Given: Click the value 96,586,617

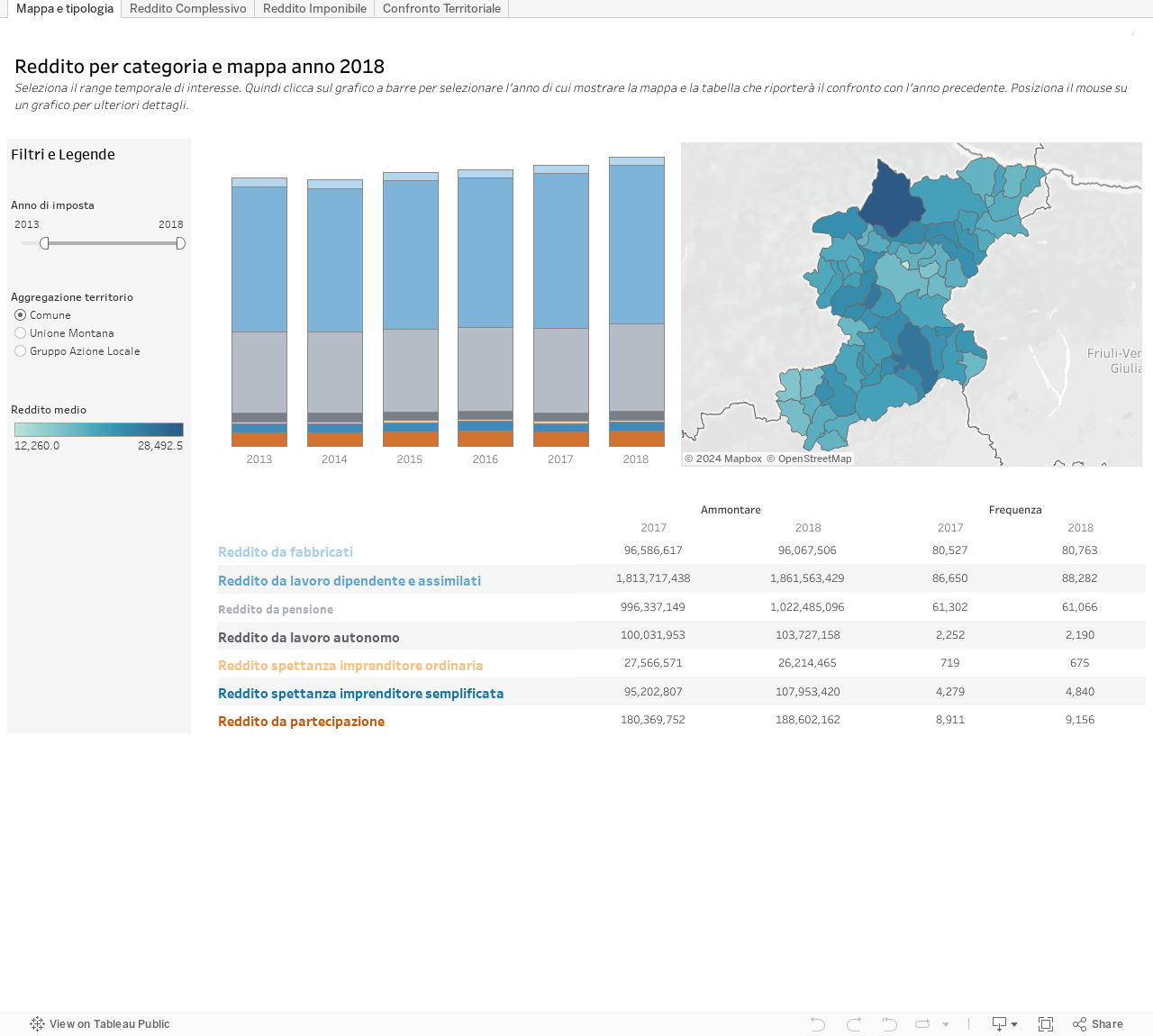Looking at the screenshot, I should (x=653, y=550).
